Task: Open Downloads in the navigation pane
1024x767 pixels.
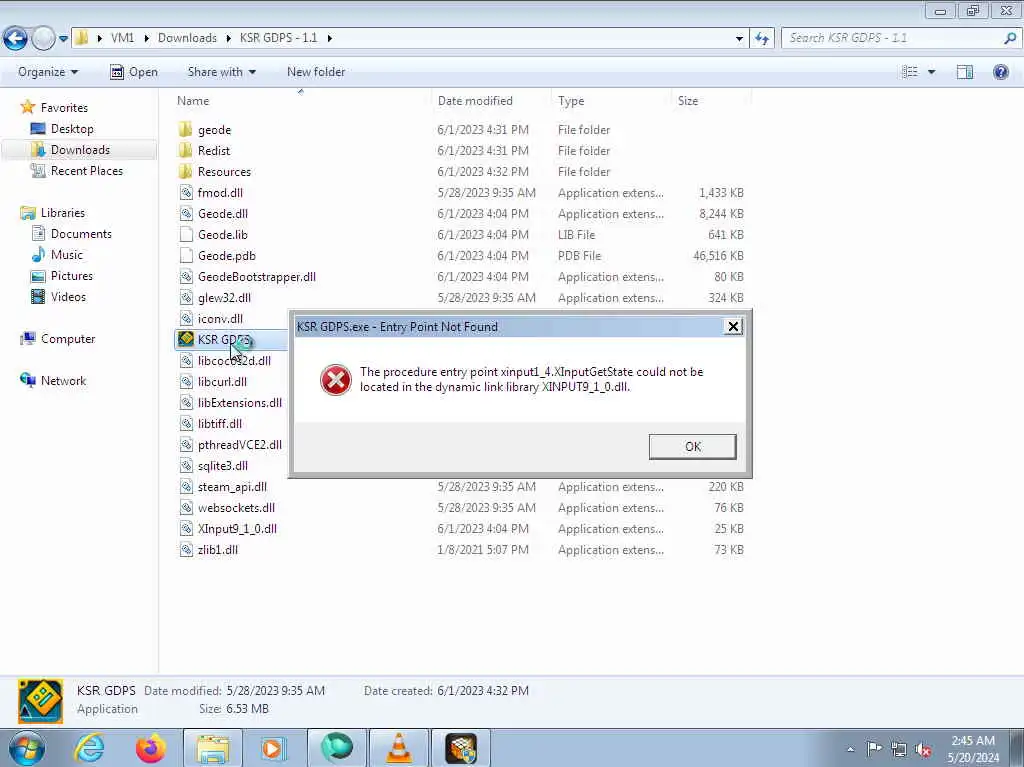Action: (x=80, y=150)
